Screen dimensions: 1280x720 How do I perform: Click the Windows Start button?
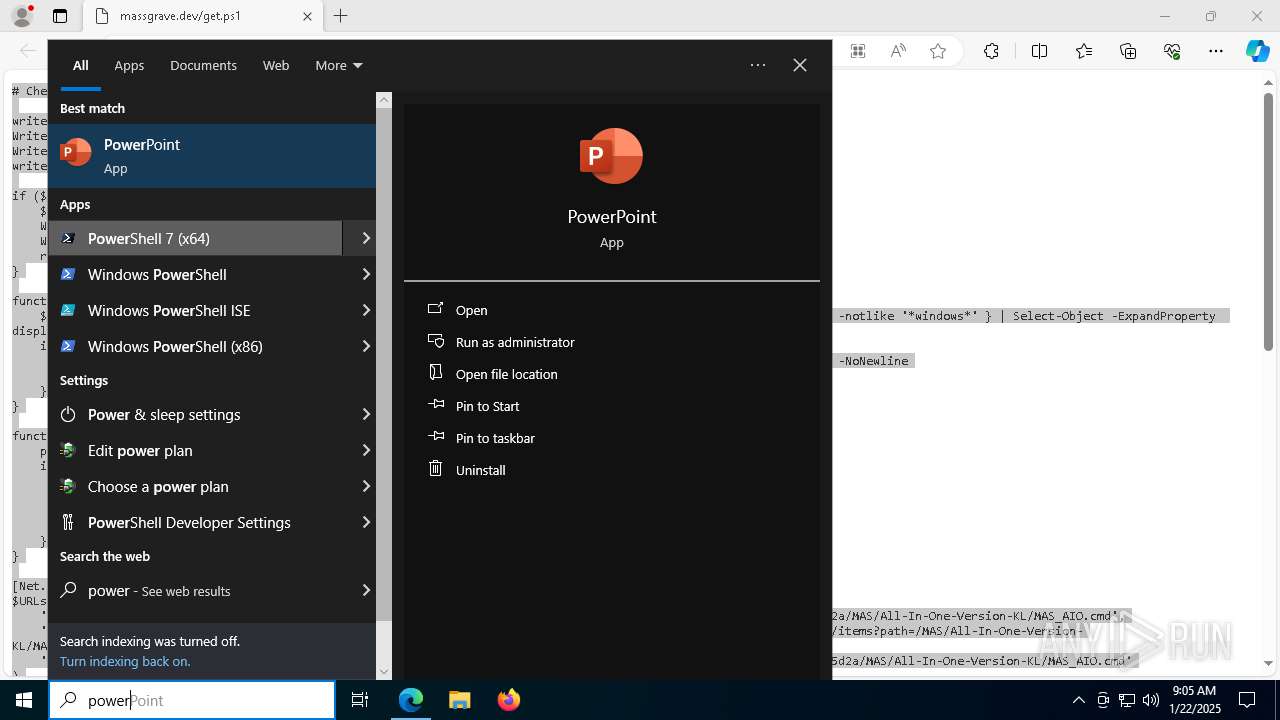click(24, 700)
